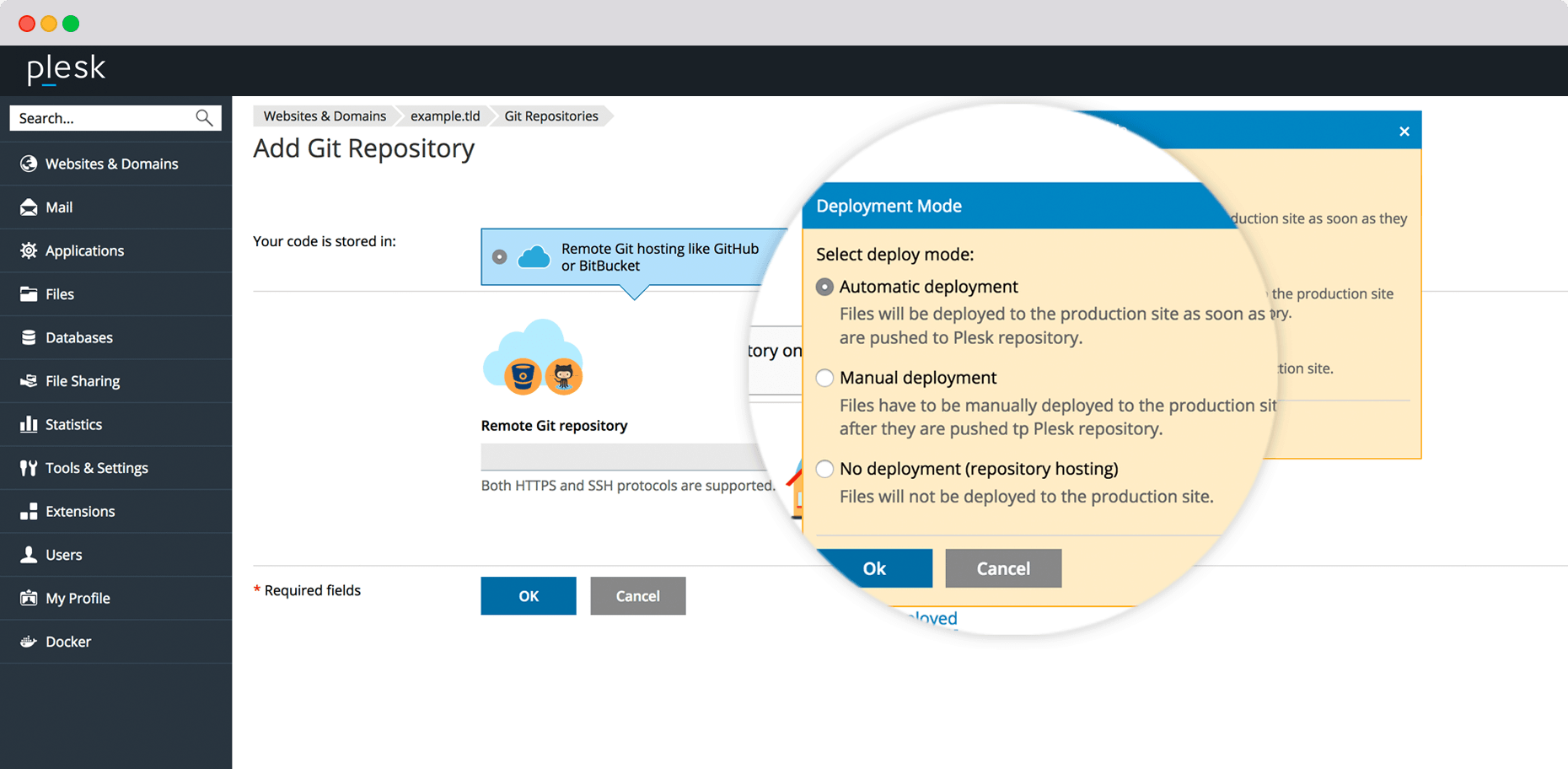Click the search magnifier icon
Image resolution: width=1568 pixels, height=769 pixels.
pyautogui.click(x=204, y=118)
